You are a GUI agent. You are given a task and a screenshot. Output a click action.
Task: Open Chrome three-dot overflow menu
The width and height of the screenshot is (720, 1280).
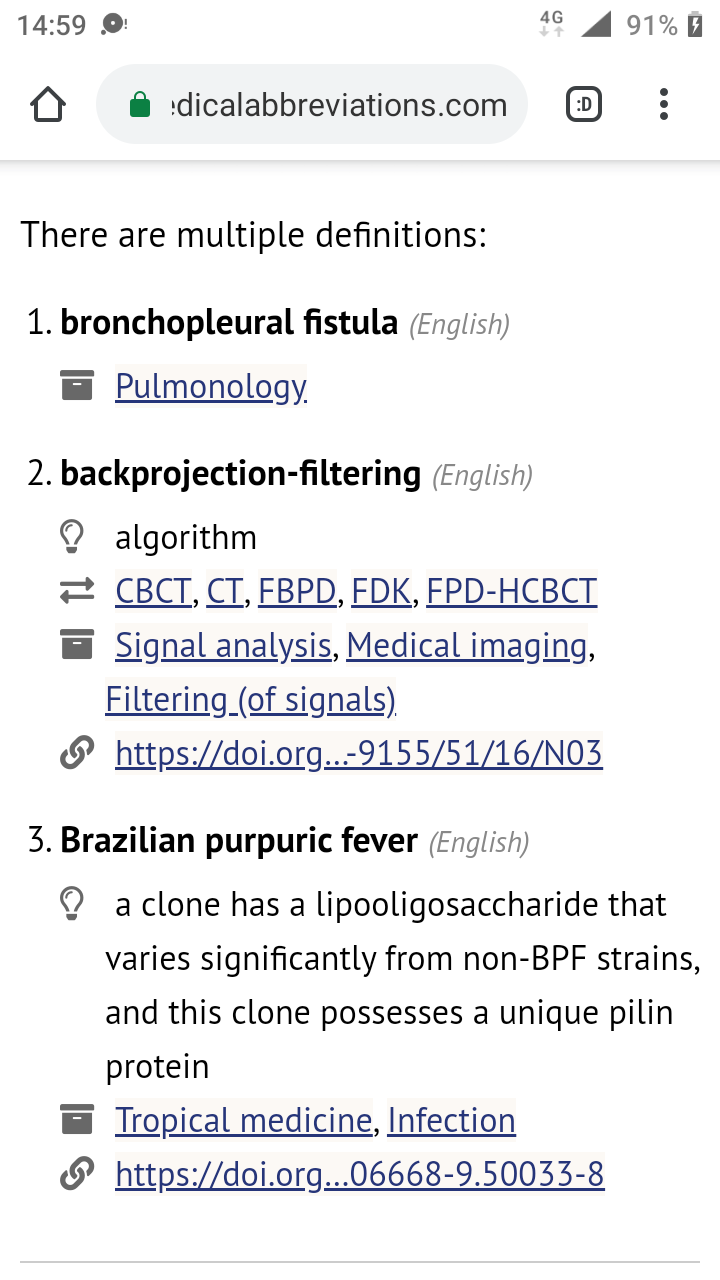coord(664,104)
